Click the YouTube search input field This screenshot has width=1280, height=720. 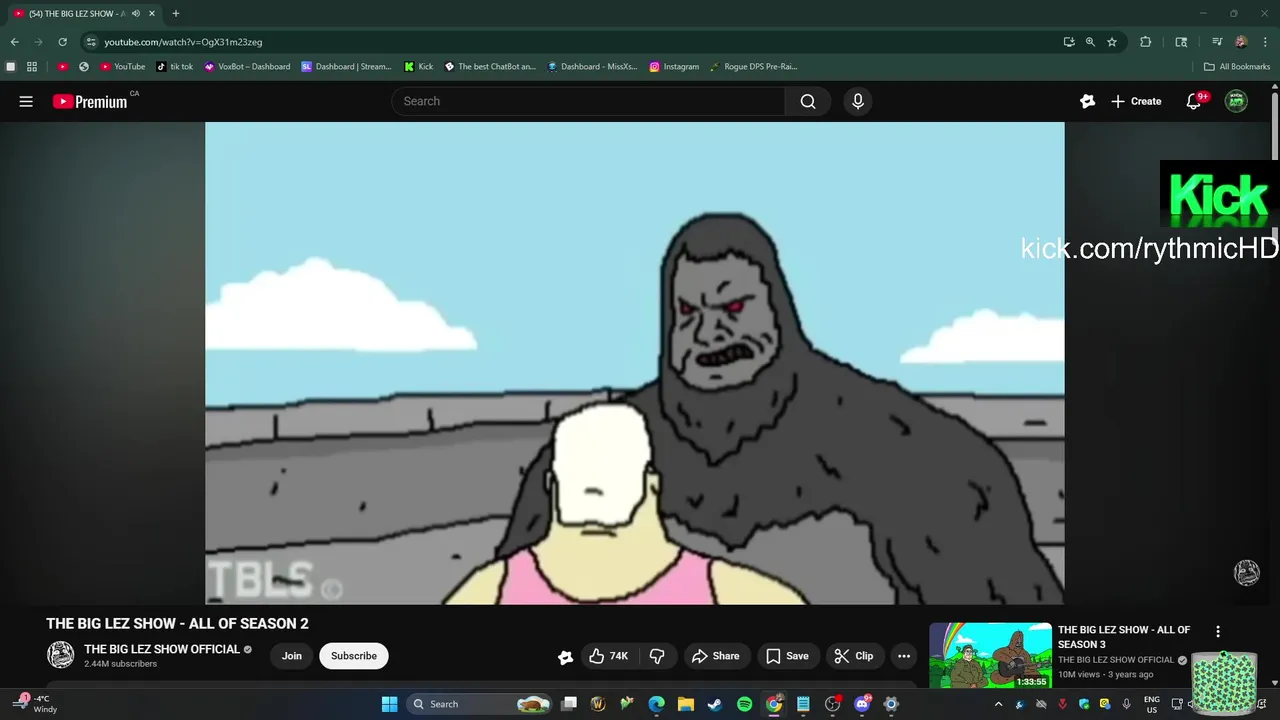[588, 101]
